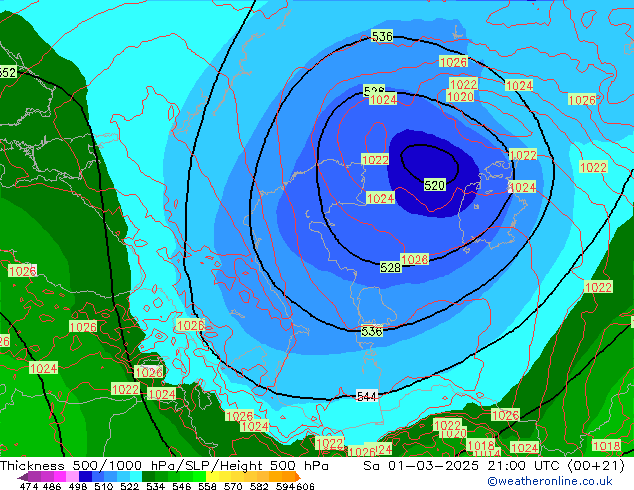Screen dimensions: 634x490
Task: Click the legend value 474
Action: (29, 486)
